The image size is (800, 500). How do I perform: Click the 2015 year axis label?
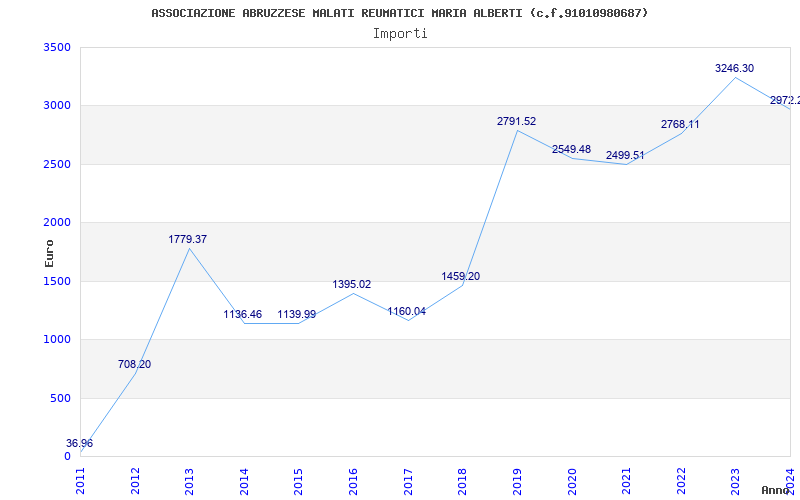(298, 481)
